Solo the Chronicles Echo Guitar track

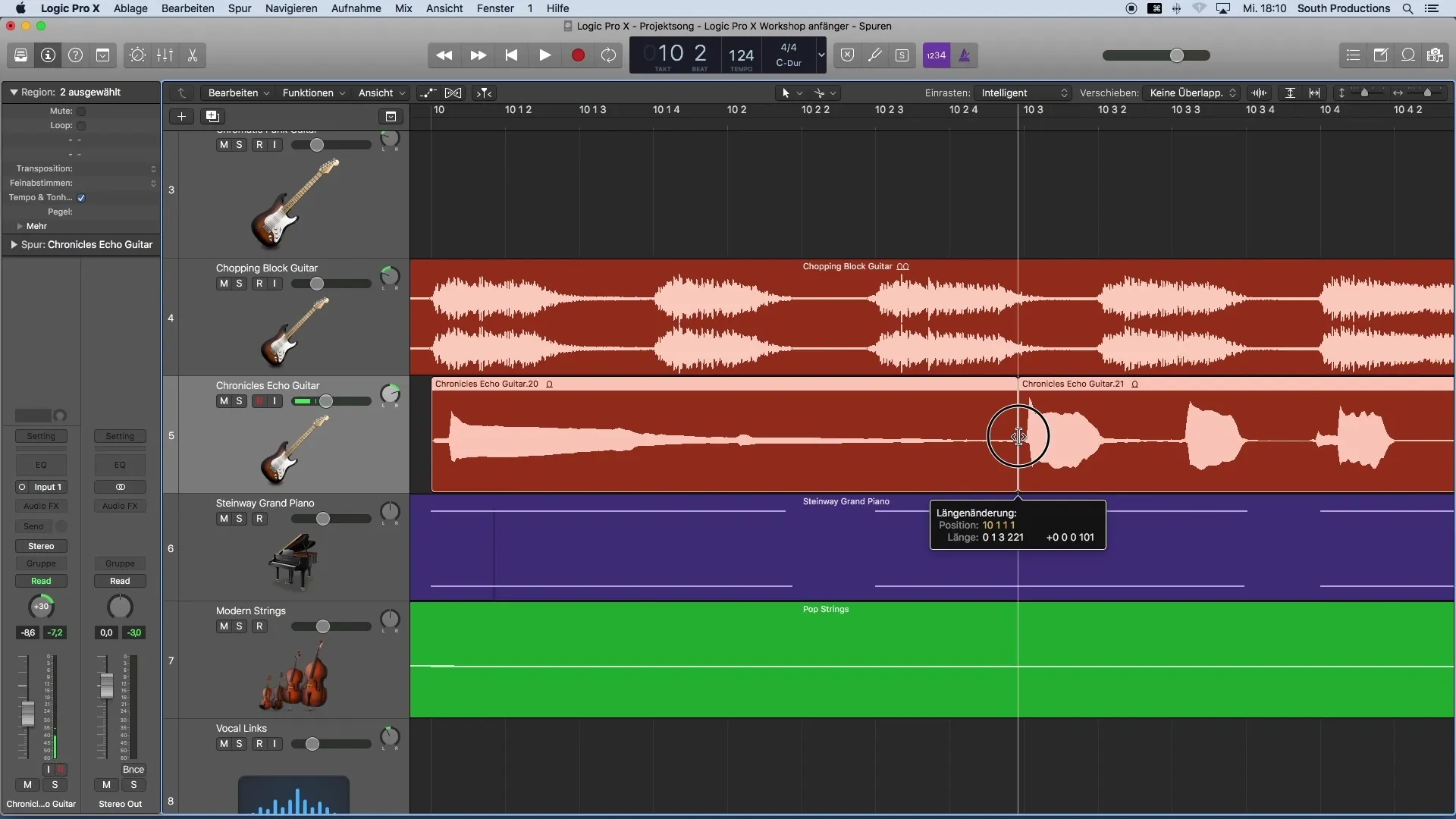(239, 400)
